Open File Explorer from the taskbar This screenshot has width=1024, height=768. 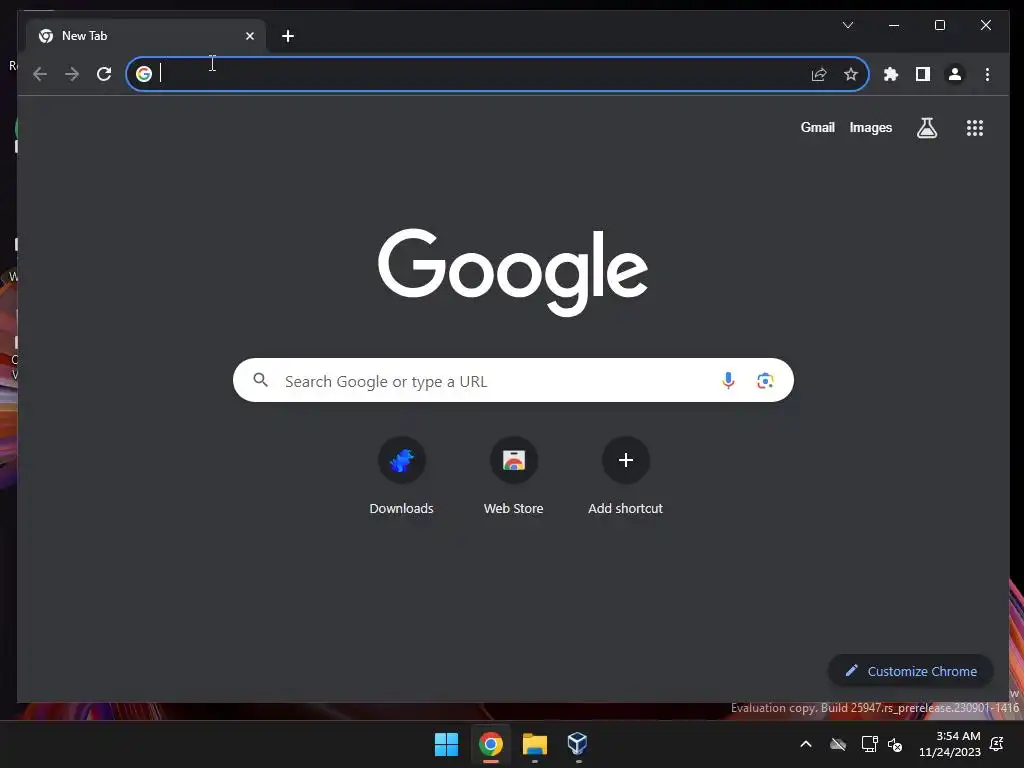click(x=535, y=744)
